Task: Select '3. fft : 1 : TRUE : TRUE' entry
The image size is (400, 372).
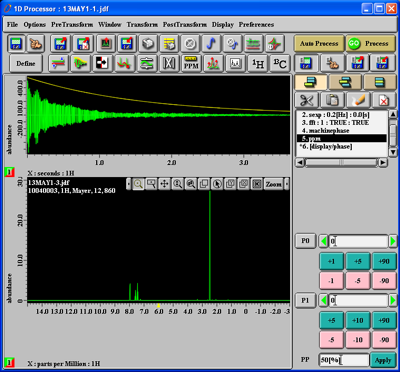Action: [341, 123]
